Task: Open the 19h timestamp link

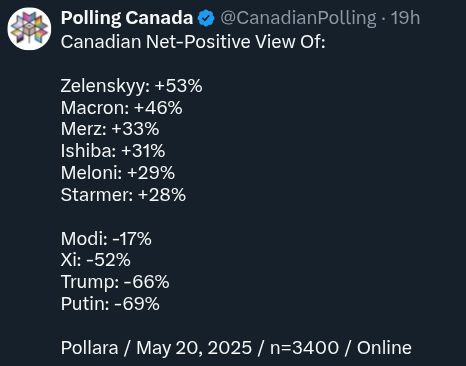Action: [x=405, y=18]
